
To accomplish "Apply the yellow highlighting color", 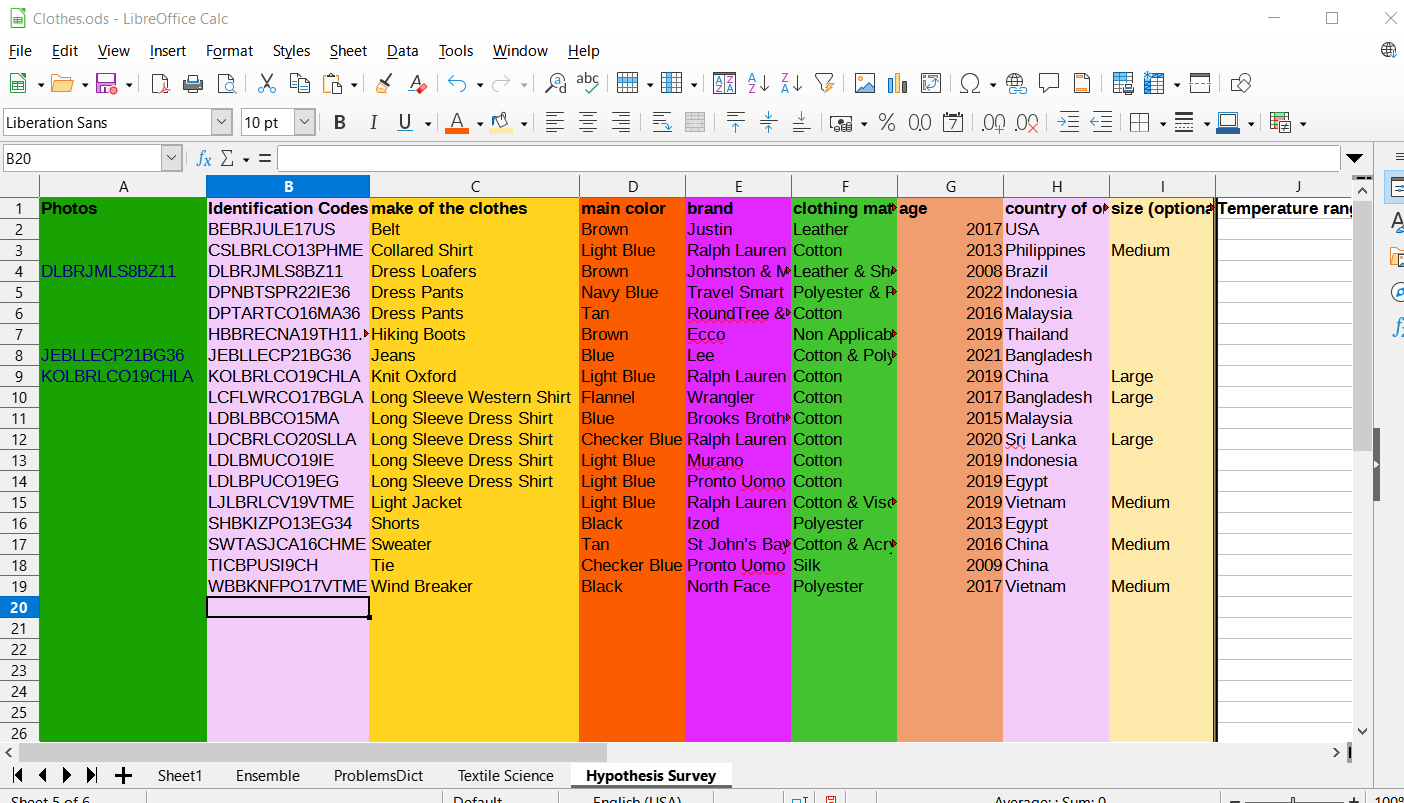I will point(502,123).
